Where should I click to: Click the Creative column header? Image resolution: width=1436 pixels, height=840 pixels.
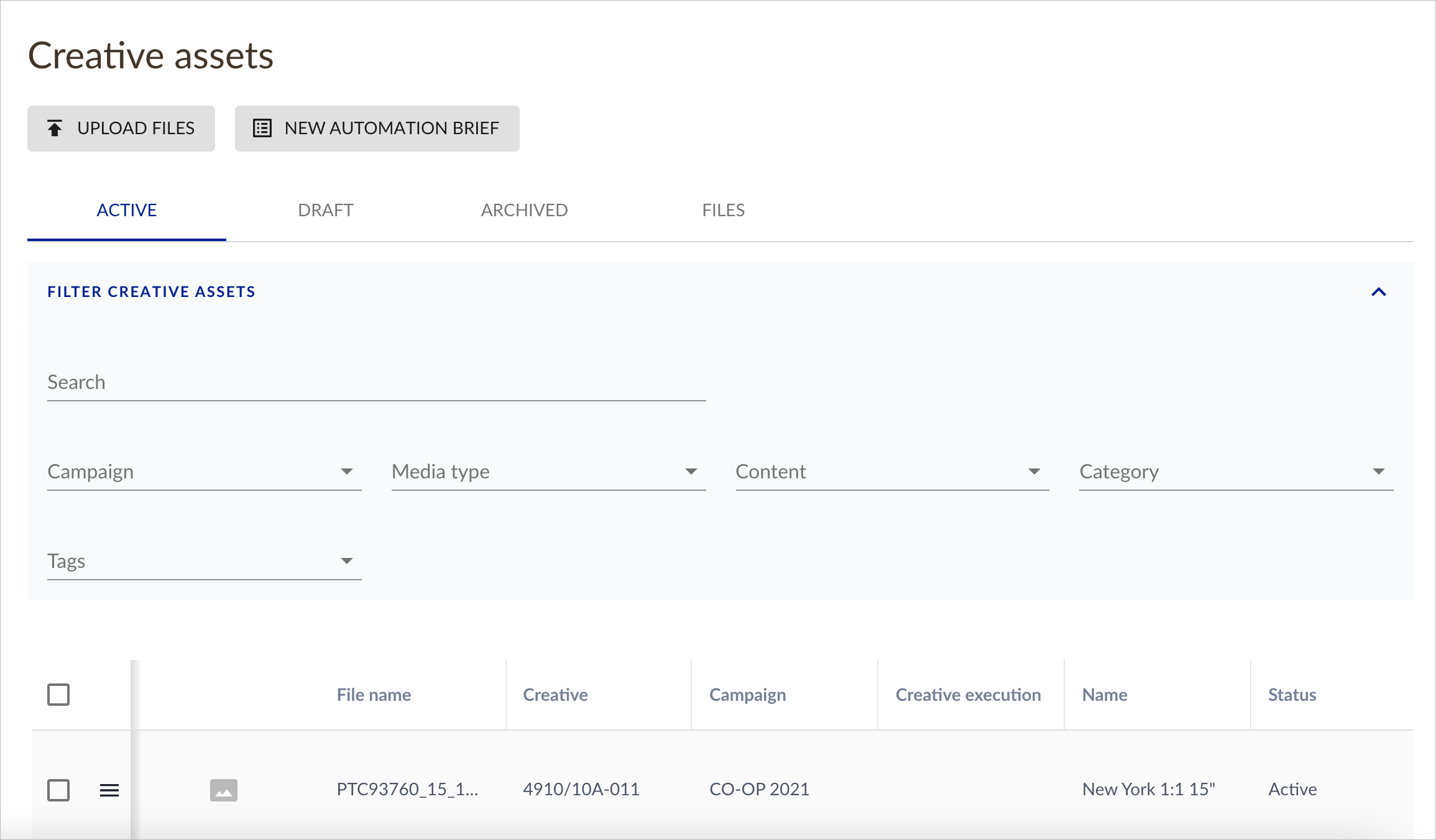point(556,695)
